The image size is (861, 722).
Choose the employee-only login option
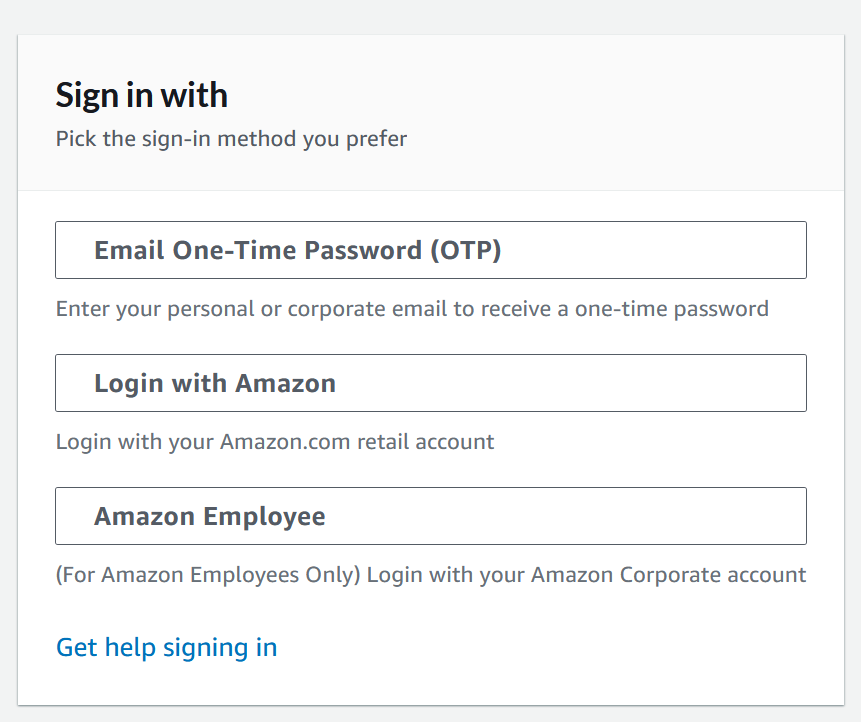click(x=430, y=516)
